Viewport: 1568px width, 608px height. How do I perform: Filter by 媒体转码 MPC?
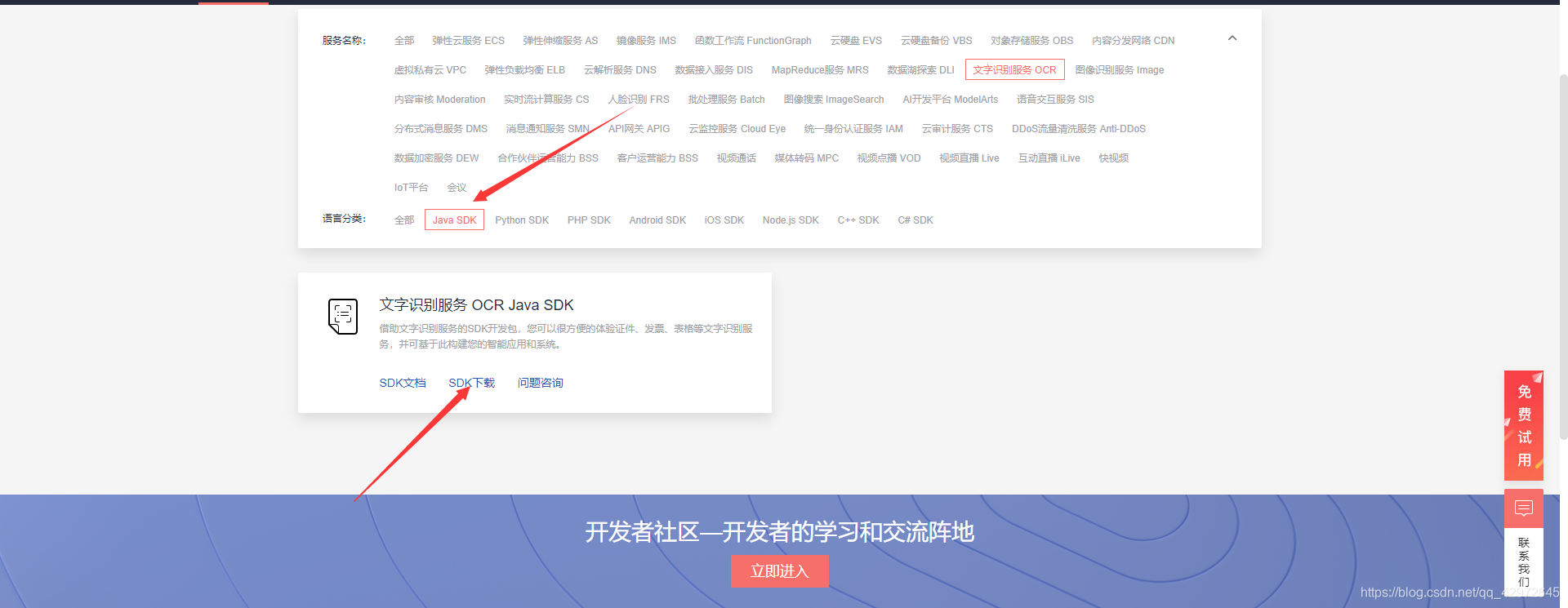pyautogui.click(x=806, y=158)
